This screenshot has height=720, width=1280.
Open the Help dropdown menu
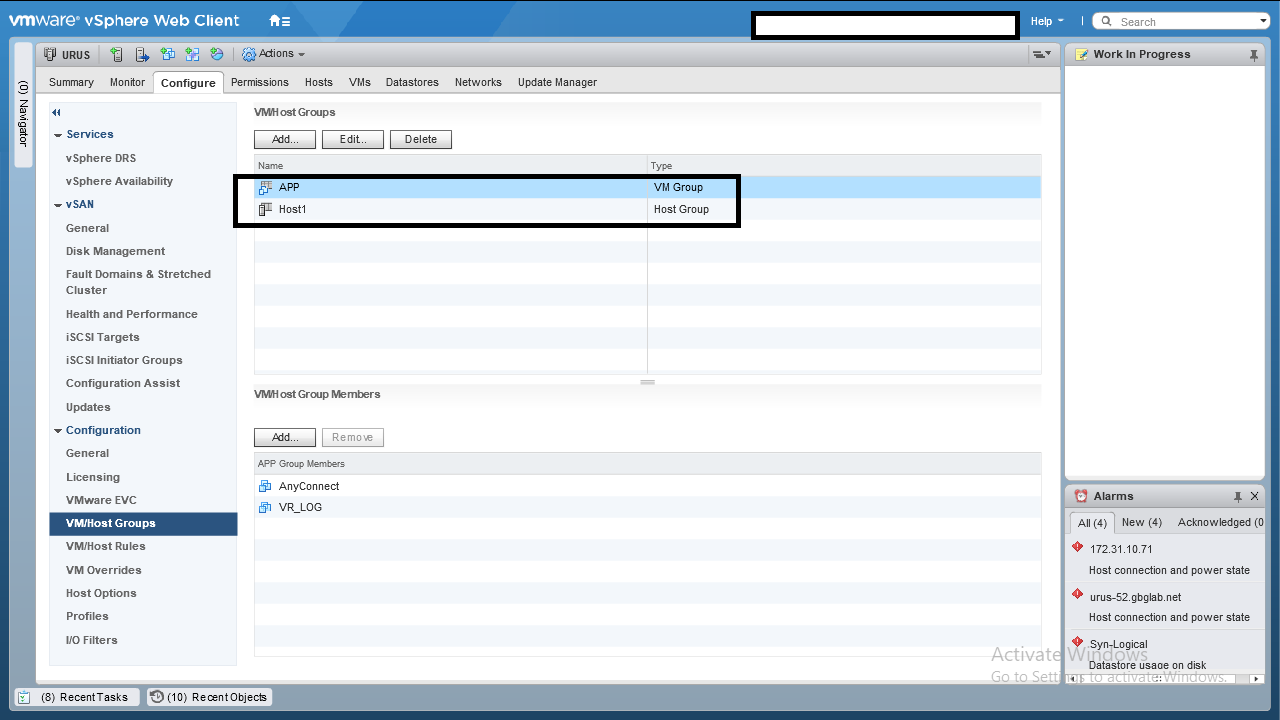click(1047, 21)
